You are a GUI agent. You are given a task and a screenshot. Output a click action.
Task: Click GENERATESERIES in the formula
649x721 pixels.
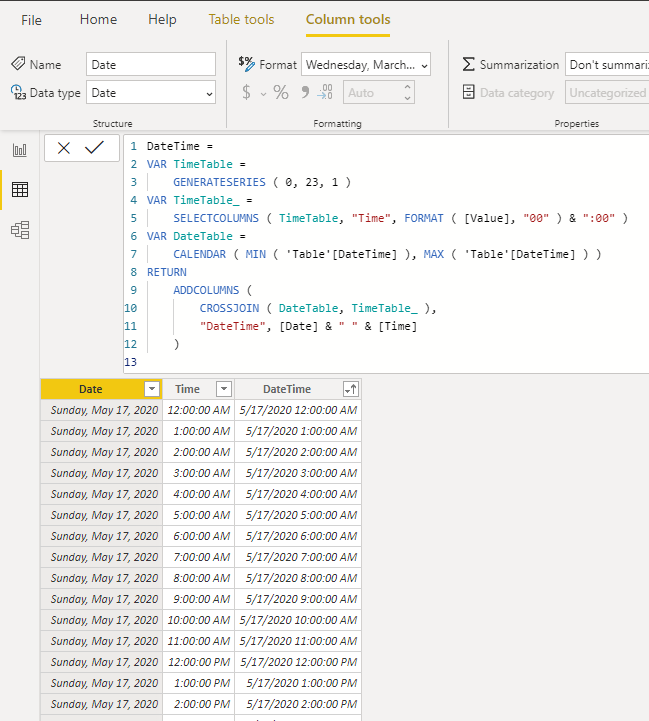pyautogui.click(x=219, y=182)
